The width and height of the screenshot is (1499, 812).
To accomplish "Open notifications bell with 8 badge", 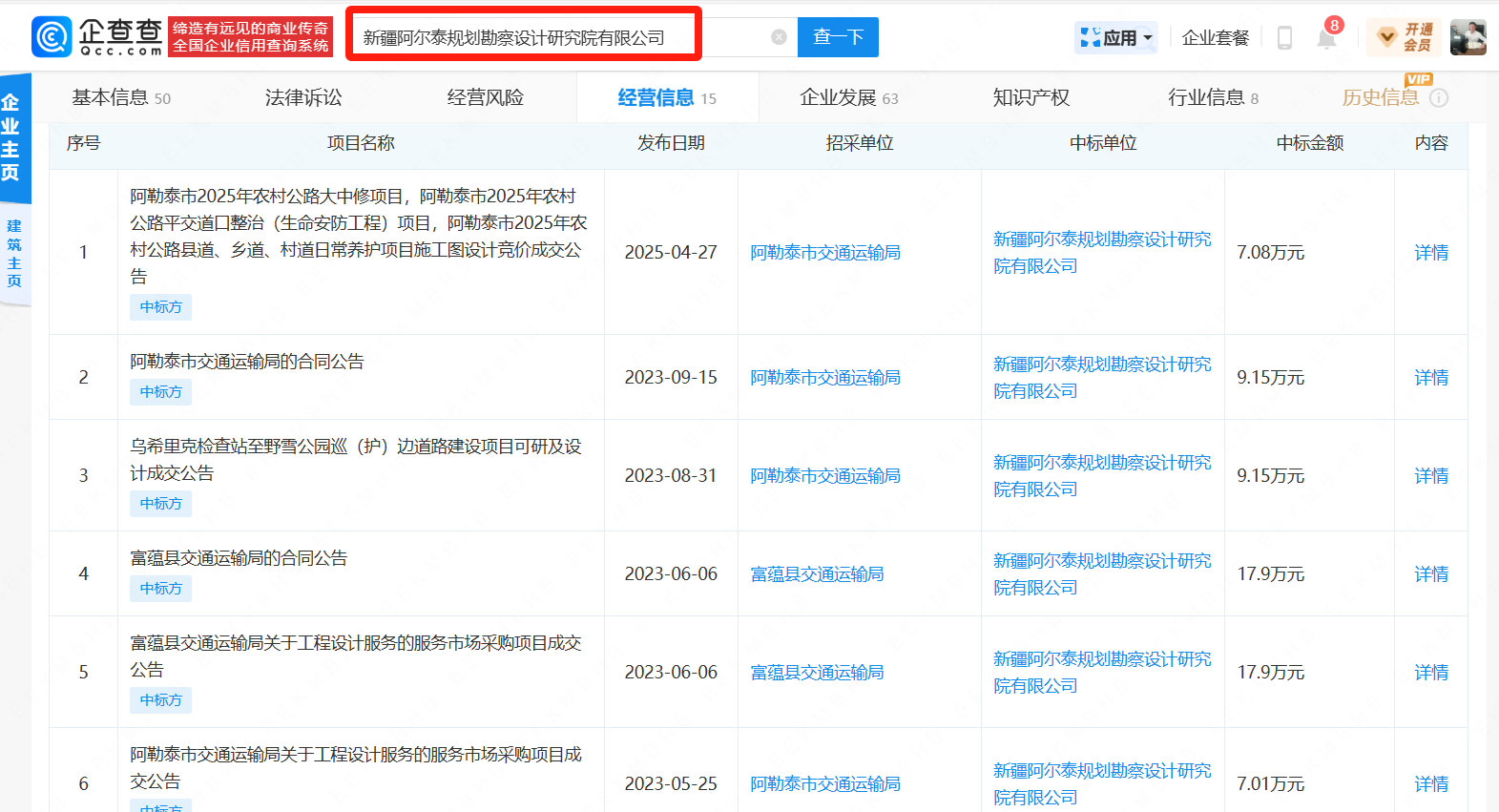I will click(x=1327, y=35).
